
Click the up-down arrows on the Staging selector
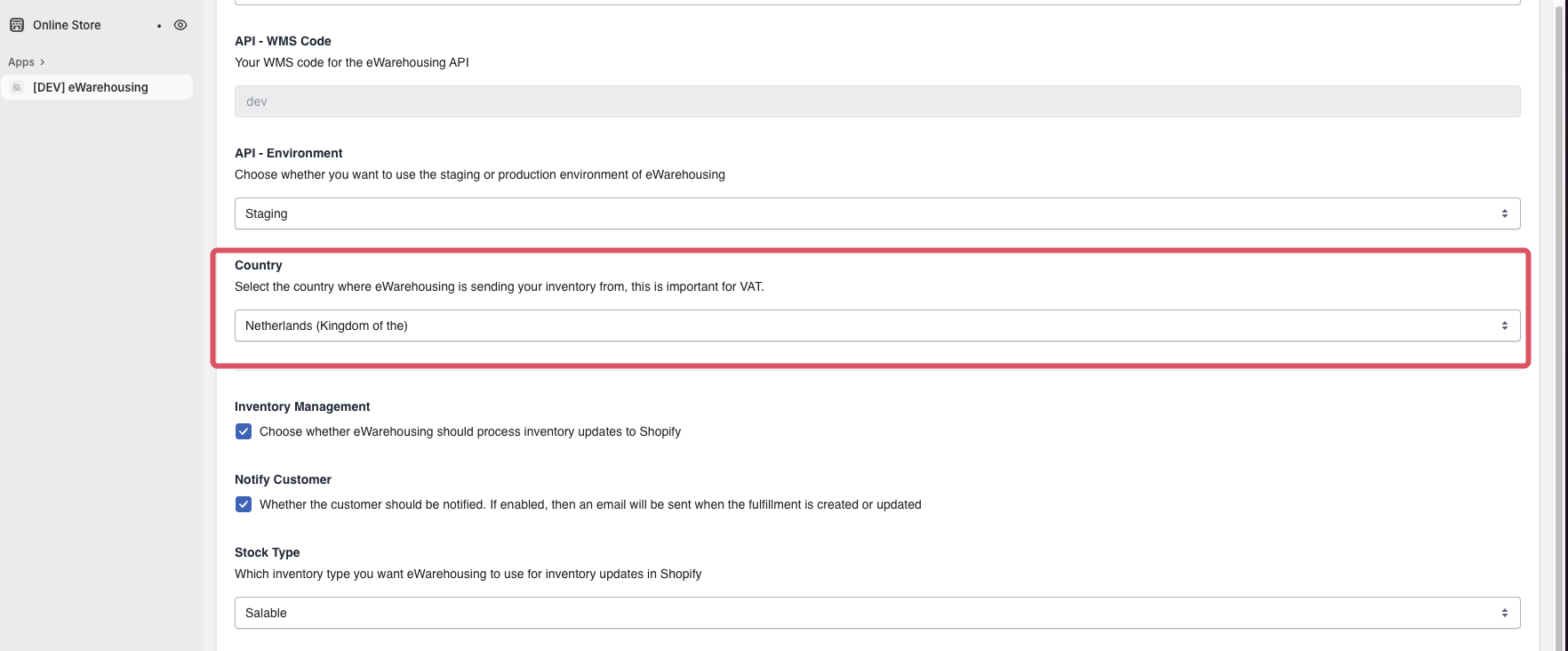click(1504, 213)
